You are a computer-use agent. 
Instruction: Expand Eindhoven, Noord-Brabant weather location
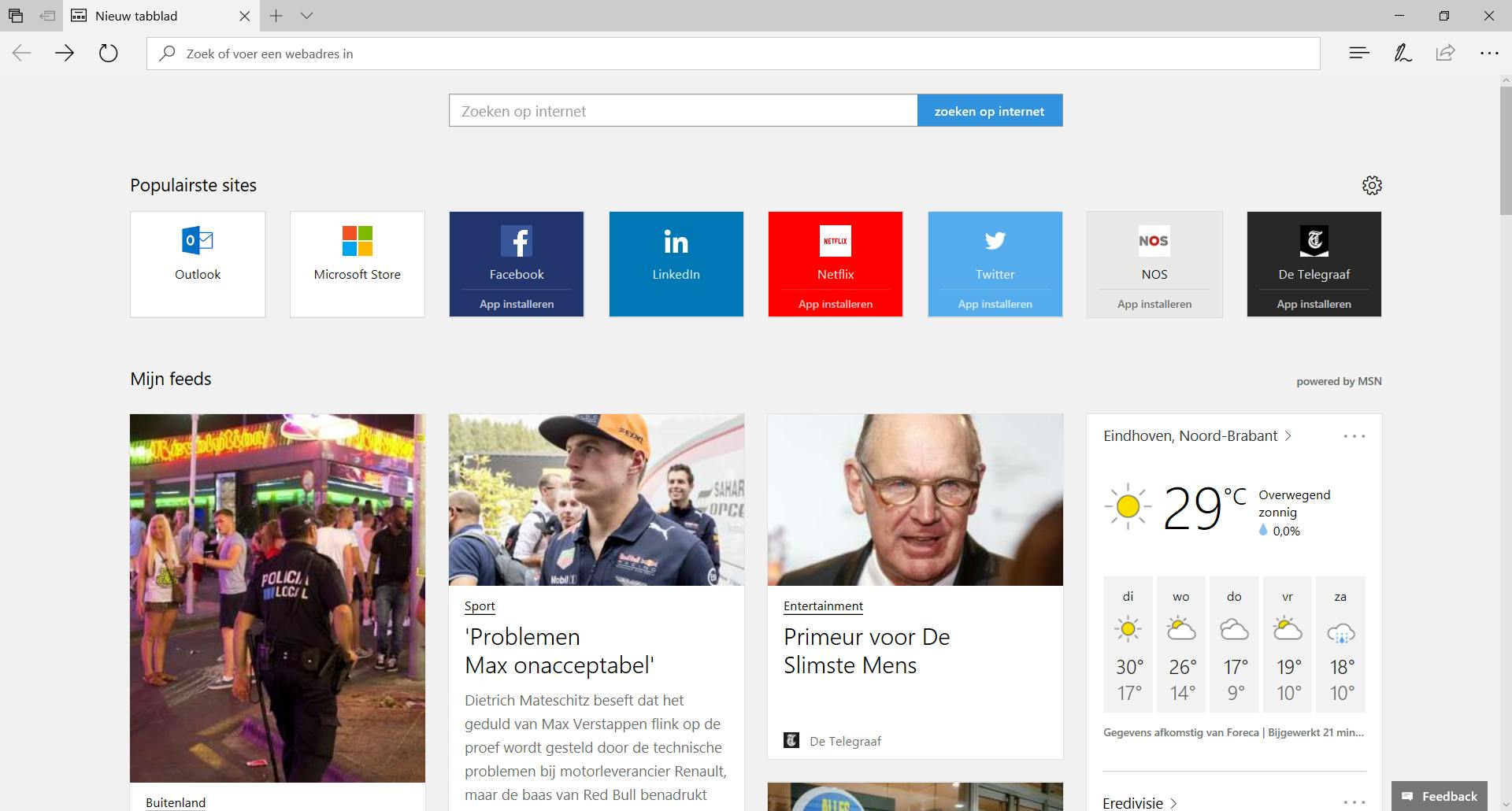[x=1197, y=436]
